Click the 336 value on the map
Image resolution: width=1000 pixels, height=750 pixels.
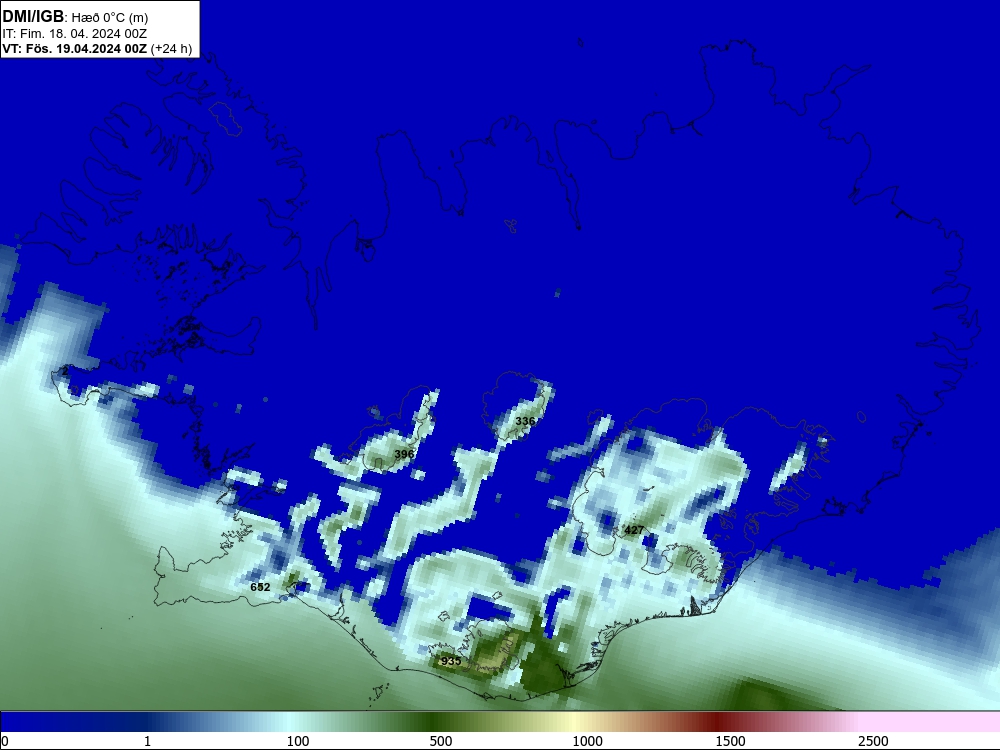[525, 421]
